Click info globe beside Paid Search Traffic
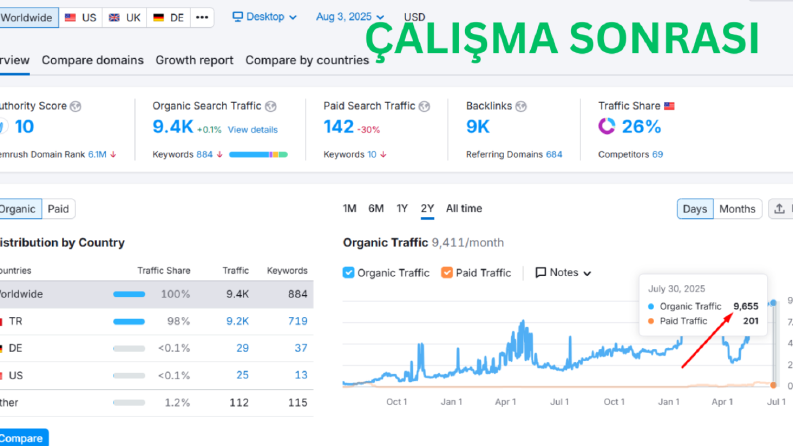This screenshot has width=793, height=446. (424, 106)
